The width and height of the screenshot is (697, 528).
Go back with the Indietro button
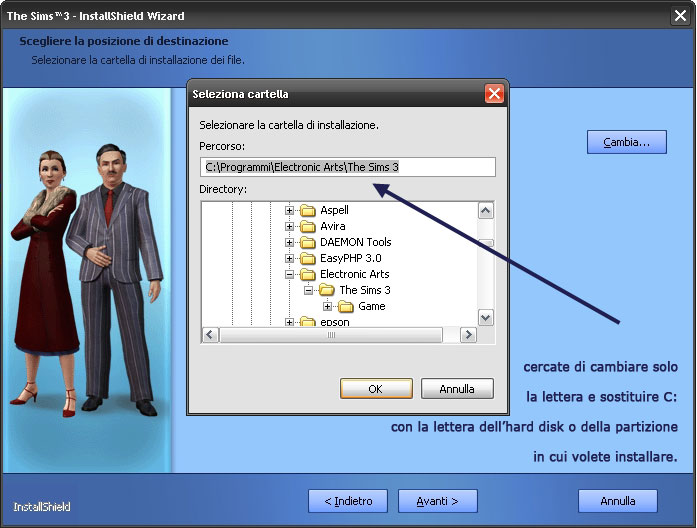(x=348, y=501)
